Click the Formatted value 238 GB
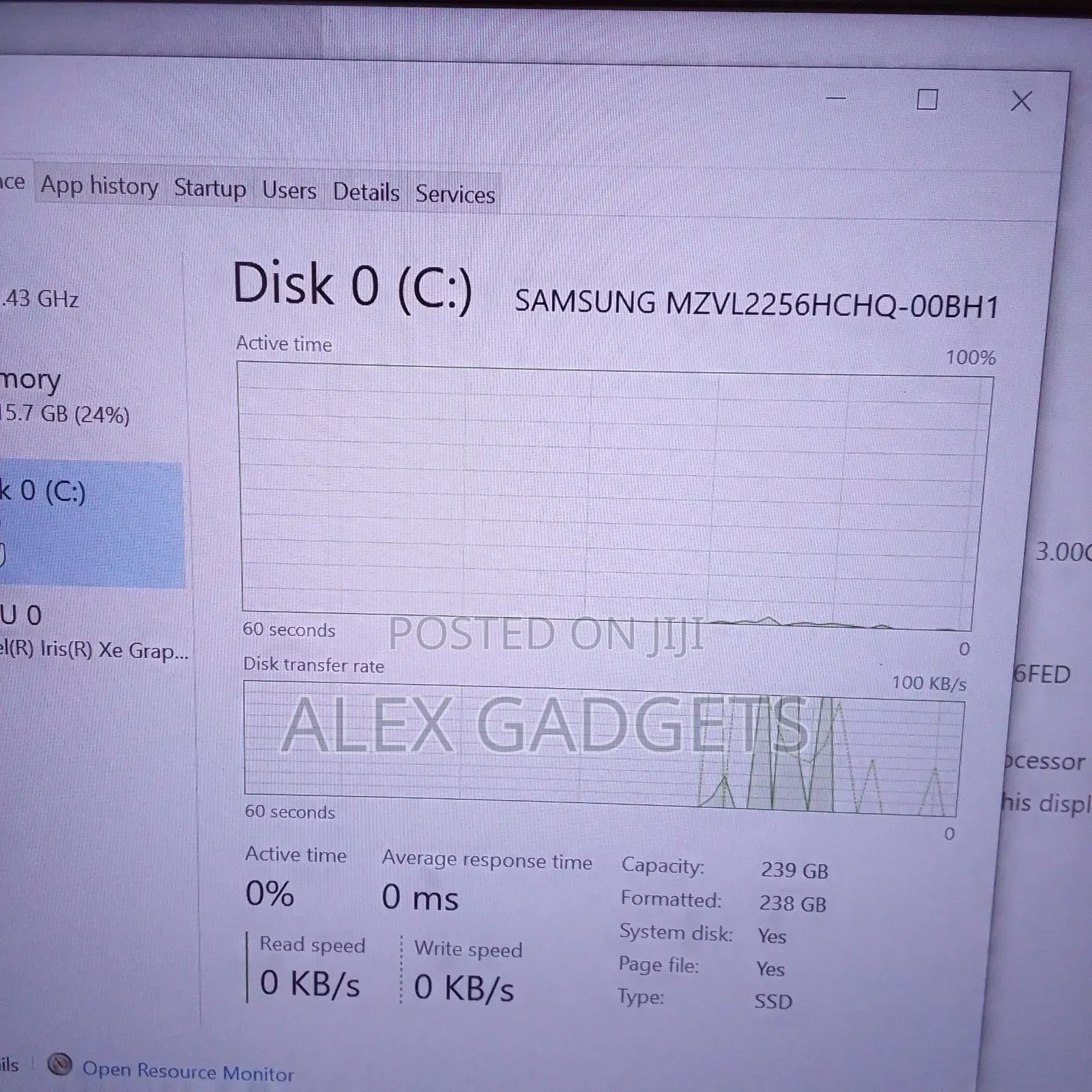This screenshot has width=1092, height=1092. pos(792,903)
